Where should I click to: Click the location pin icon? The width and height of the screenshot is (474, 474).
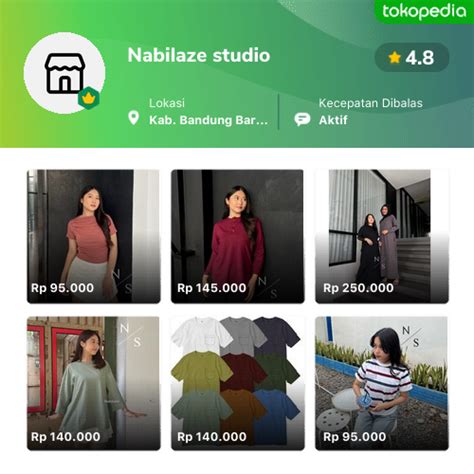click(134, 118)
